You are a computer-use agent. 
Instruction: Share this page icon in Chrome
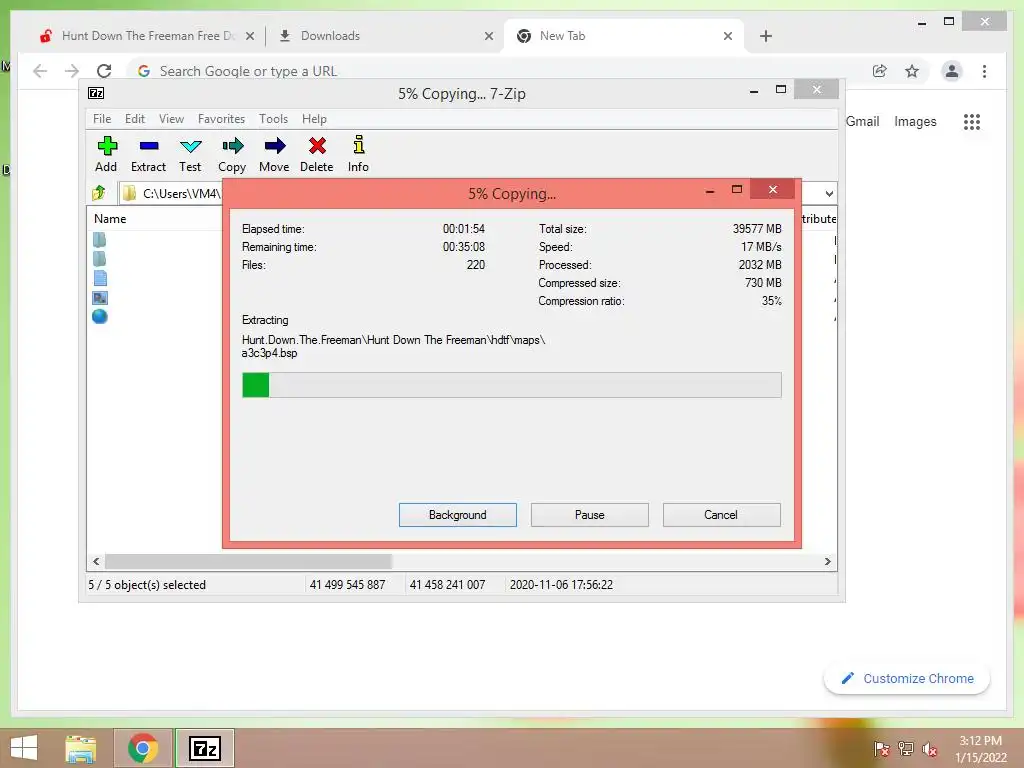[x=880, y=71]
